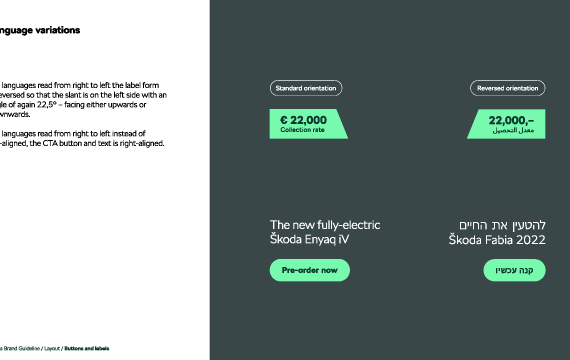Click the Buttons and labels breadcrumb
This screenshot has height=360, width=570.
[x=87, y=348]
